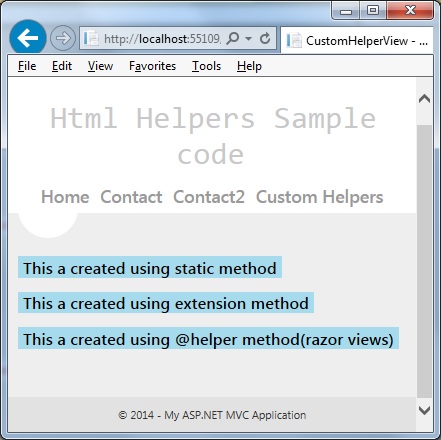Open the File menu

pyautogui.click(x=27, y=66)
